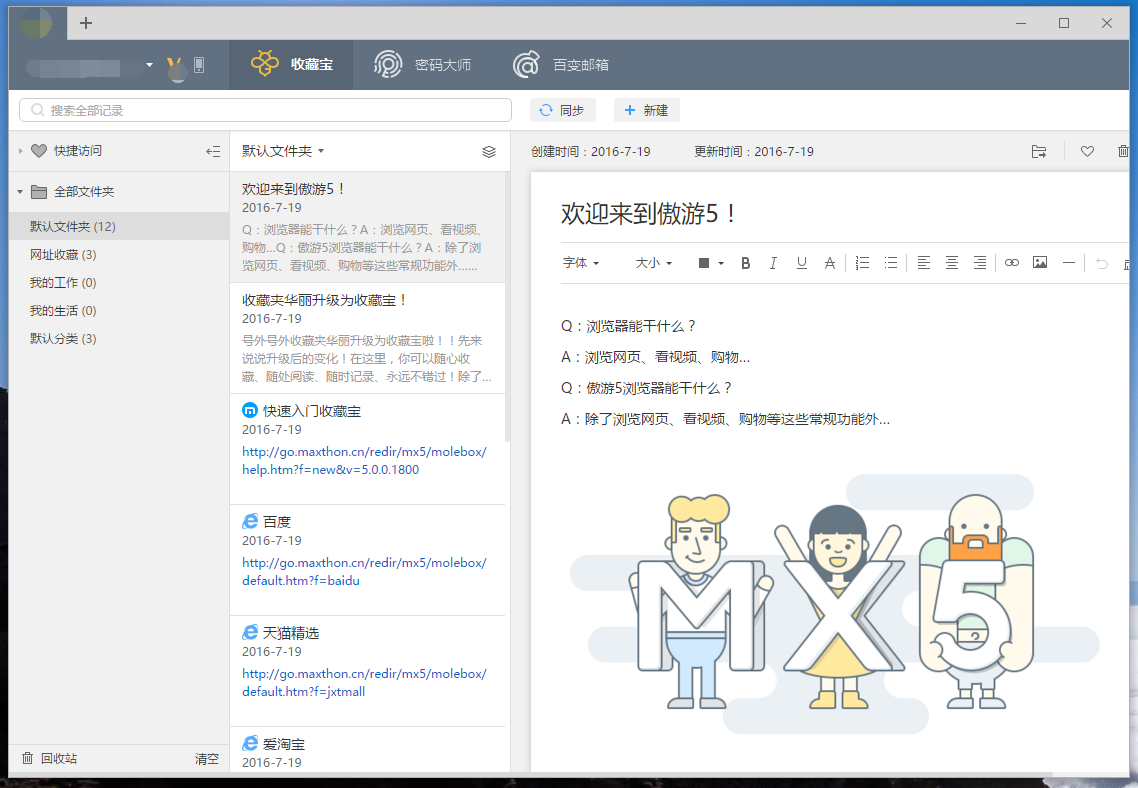Insert a link with the chain icon
The width and height of the screenshot is (1138, 788).
coord(1012,263)
